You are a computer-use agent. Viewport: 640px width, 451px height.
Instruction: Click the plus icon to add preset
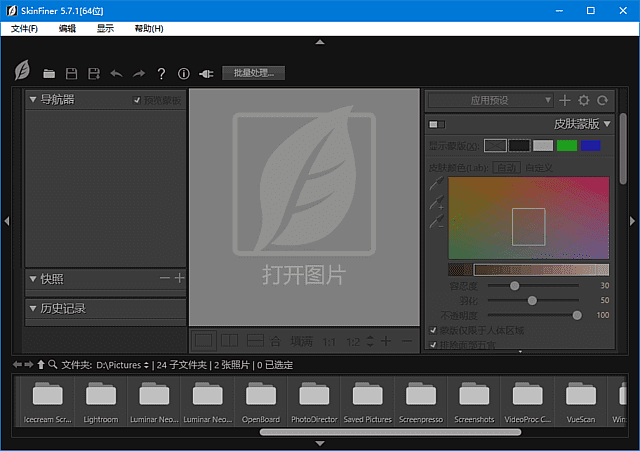(565, 100)
